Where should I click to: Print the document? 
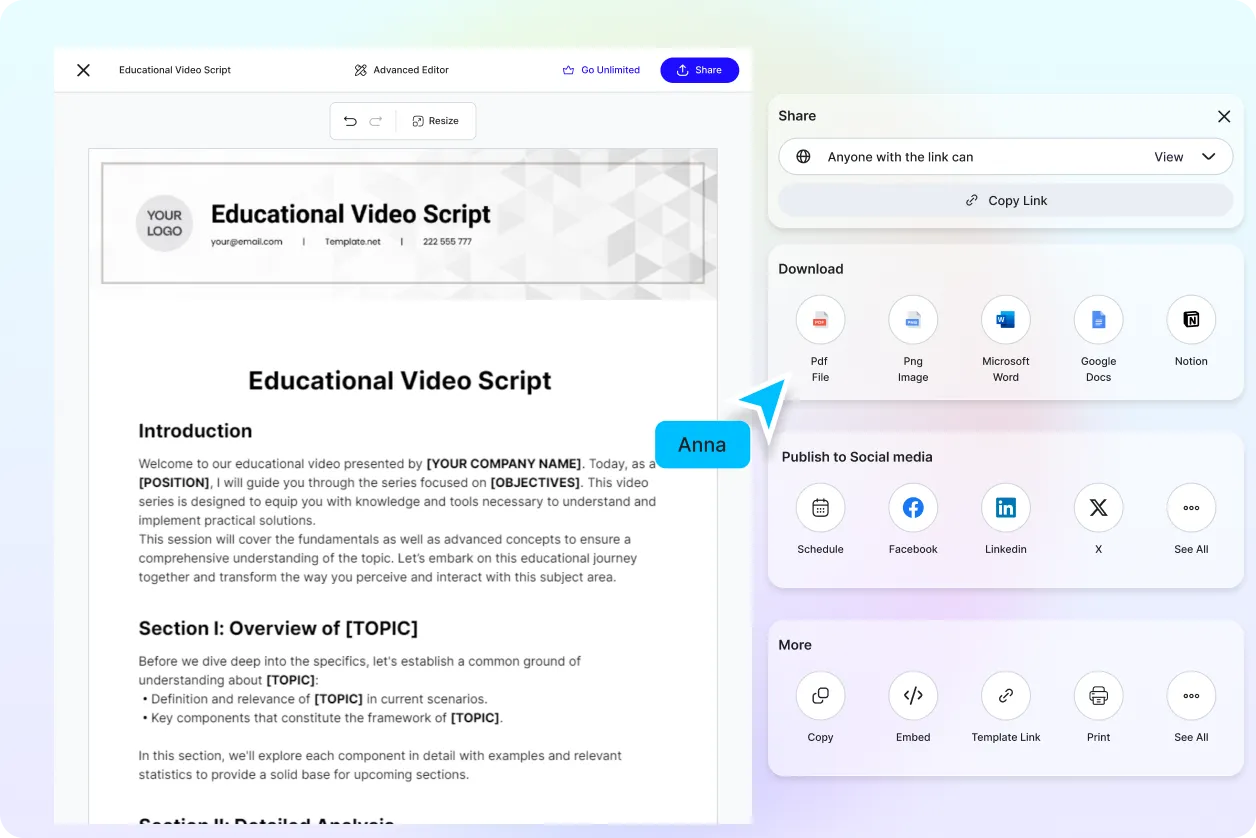[x=1098, y=696]
